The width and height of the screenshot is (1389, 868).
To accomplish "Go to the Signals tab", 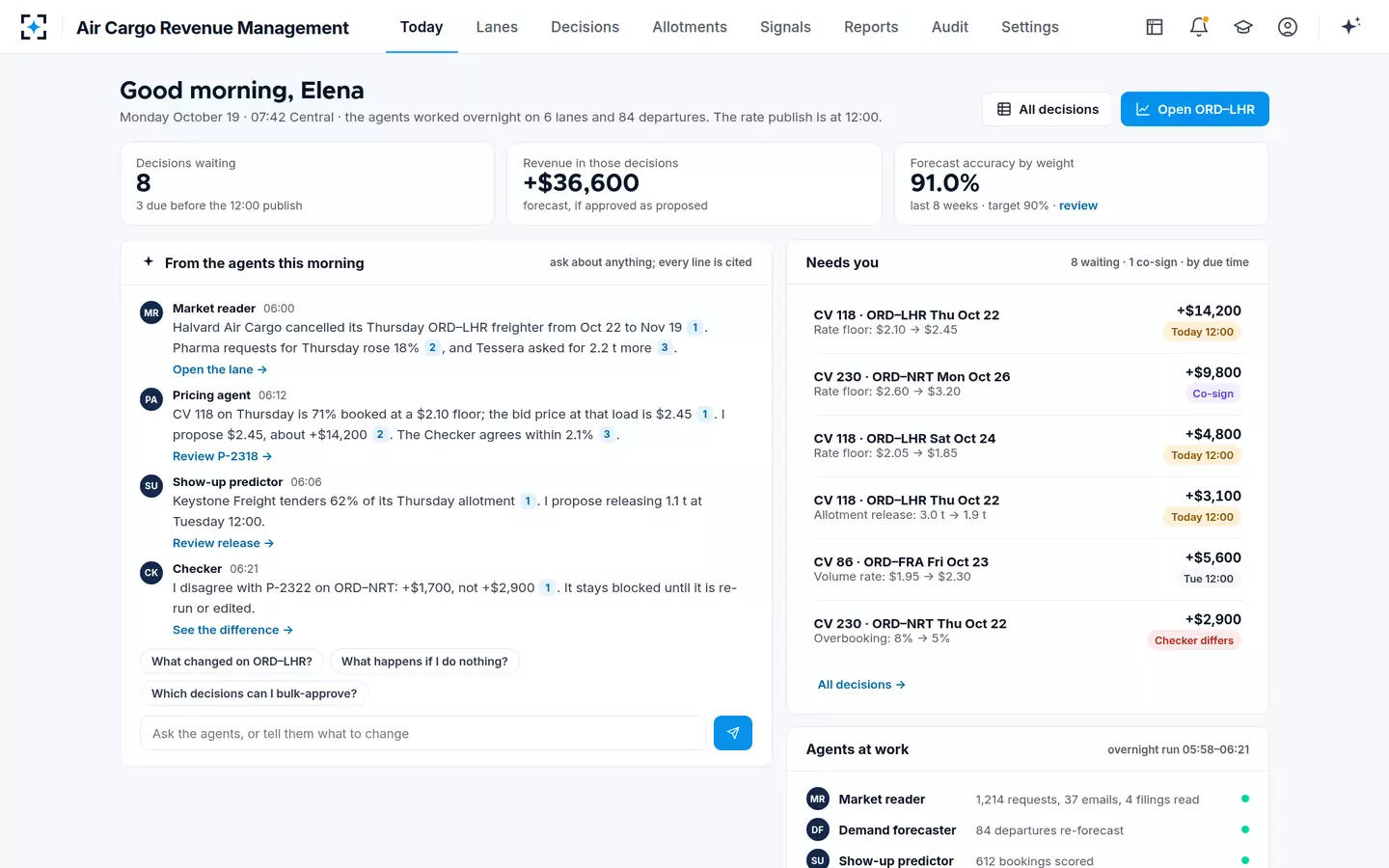I will (x=785, y=27).
